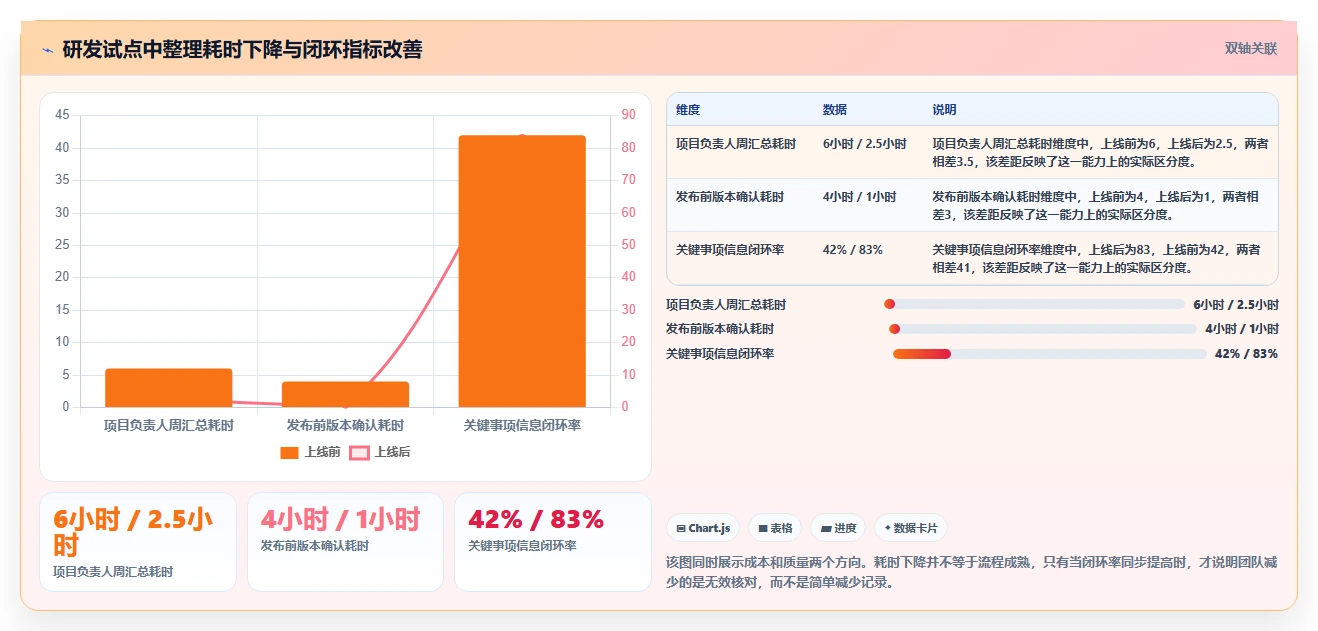Select the 项目负责人周汇总耗时 bar in chart
Image resolution: width=1318 pixels, height=631 pixels.
169,388
